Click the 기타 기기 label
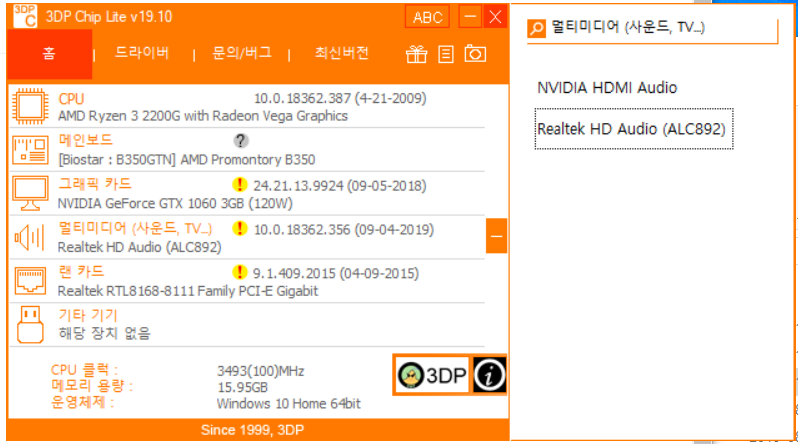 coord(88,316)
